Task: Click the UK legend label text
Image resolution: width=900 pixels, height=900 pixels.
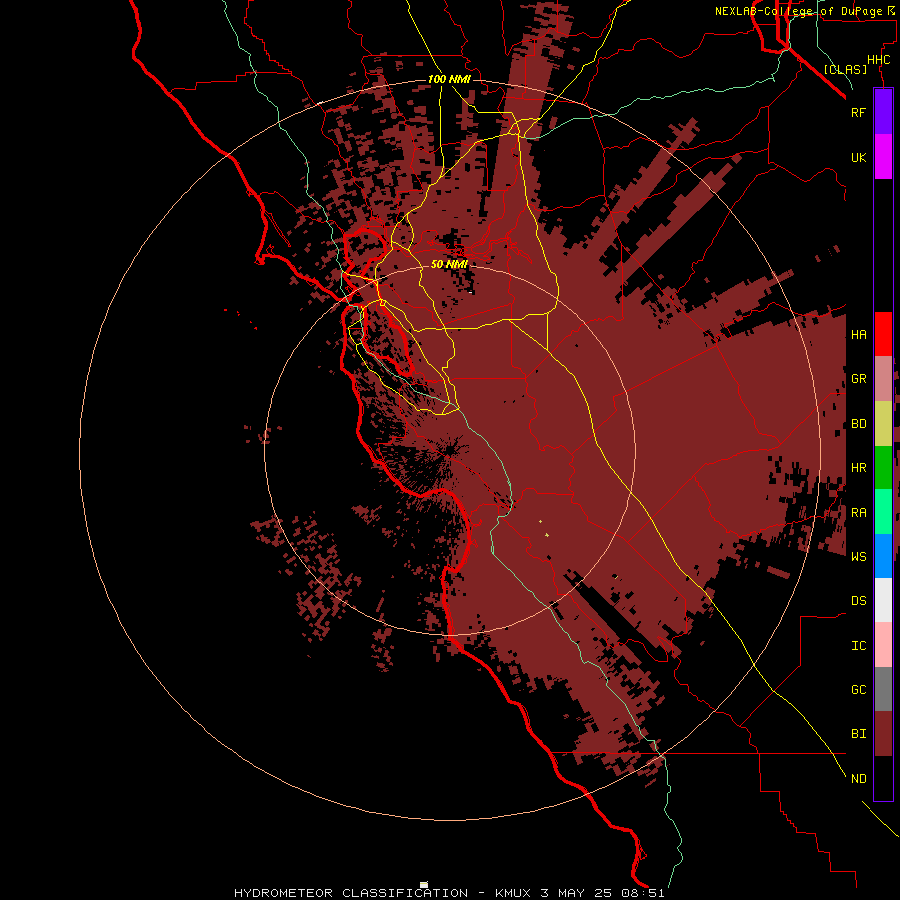Action: [858, 157]
